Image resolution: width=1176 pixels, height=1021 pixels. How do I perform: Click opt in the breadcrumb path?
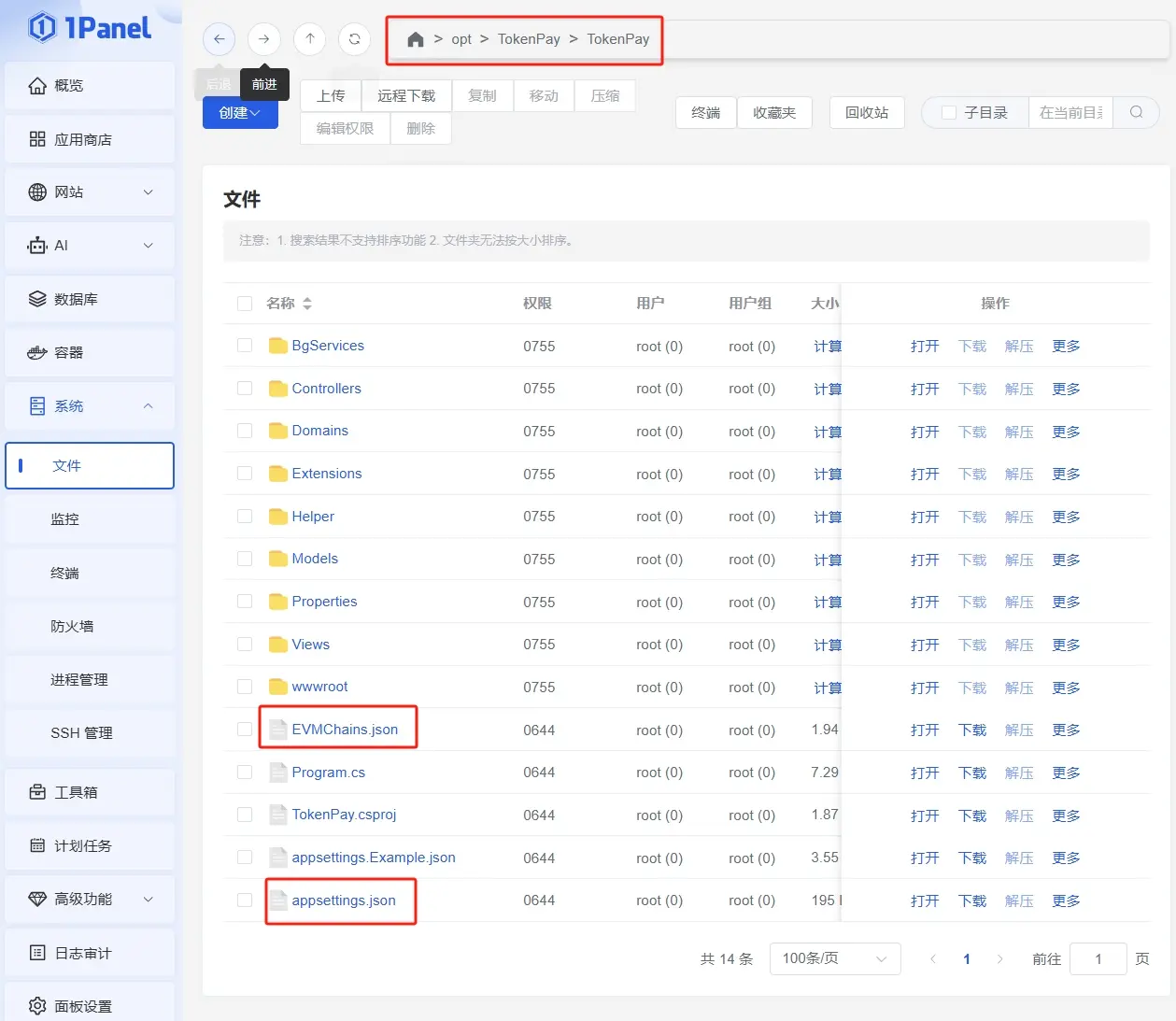point(461,39)
